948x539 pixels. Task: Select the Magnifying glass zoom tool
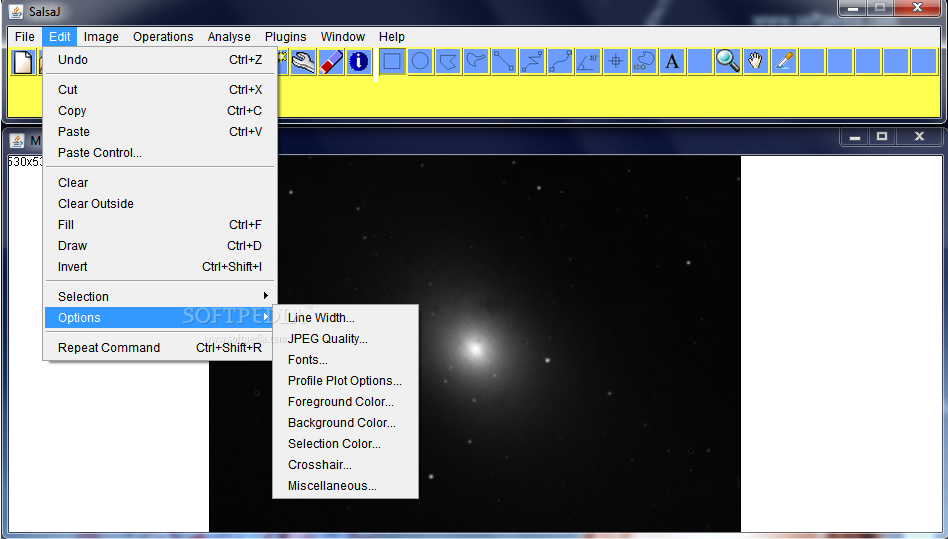(728, 62)
